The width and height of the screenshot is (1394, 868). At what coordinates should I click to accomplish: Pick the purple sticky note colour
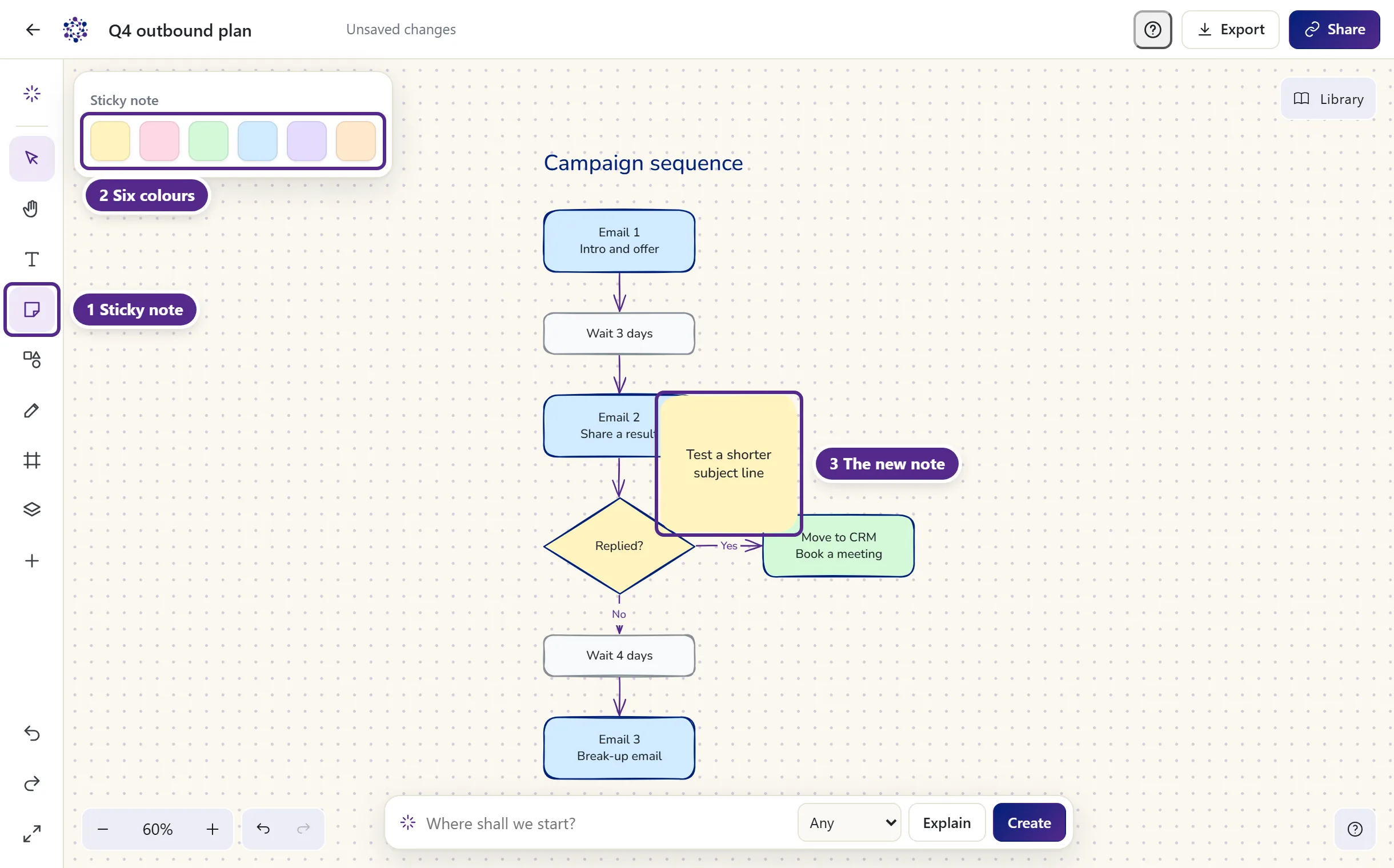point(307,140)
